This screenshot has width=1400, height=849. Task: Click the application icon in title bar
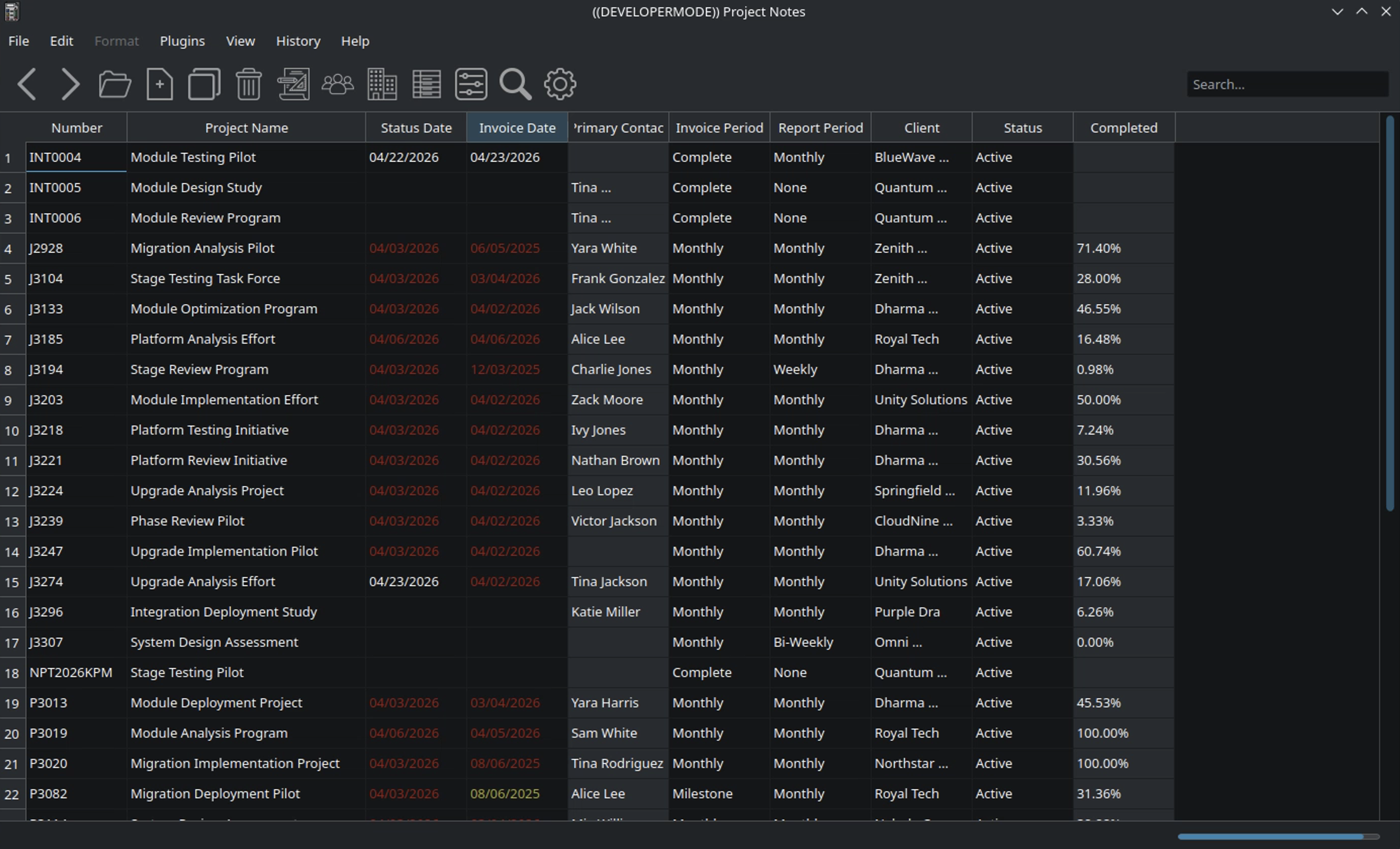[x=11, y=11]
